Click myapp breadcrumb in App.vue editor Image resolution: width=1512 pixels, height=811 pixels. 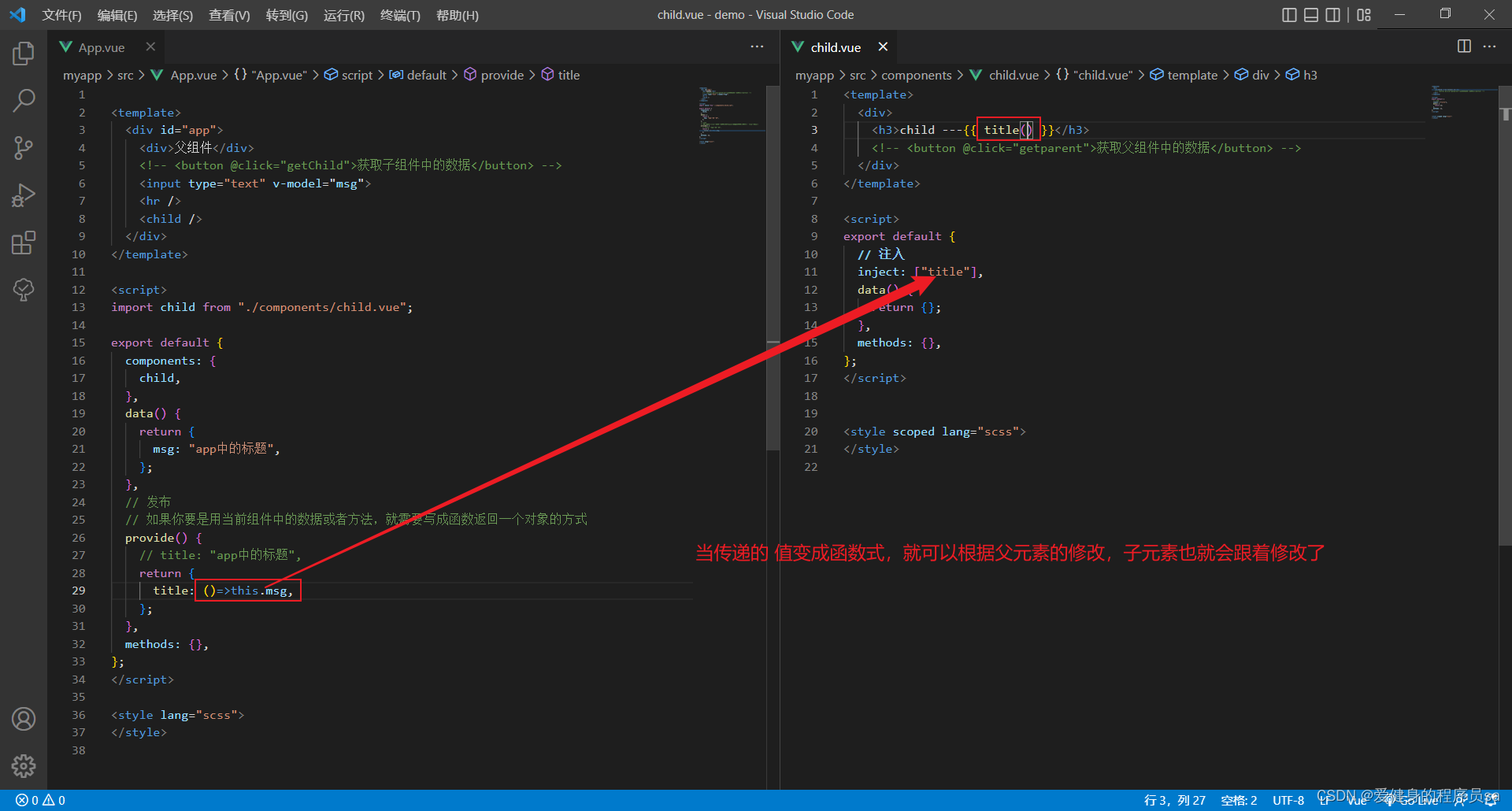tap(82, 75)
